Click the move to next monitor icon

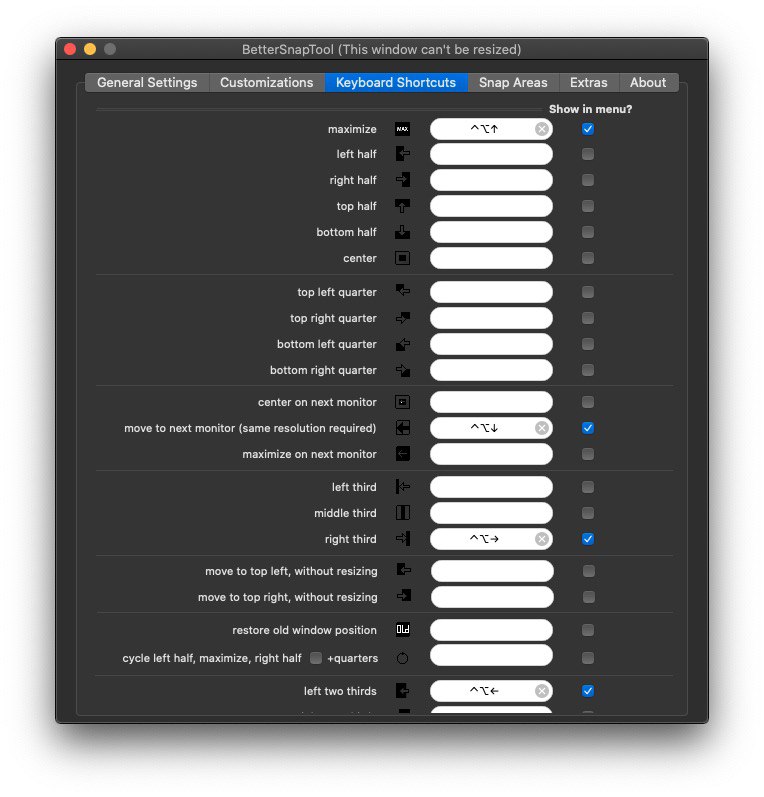tap(403, 428)
